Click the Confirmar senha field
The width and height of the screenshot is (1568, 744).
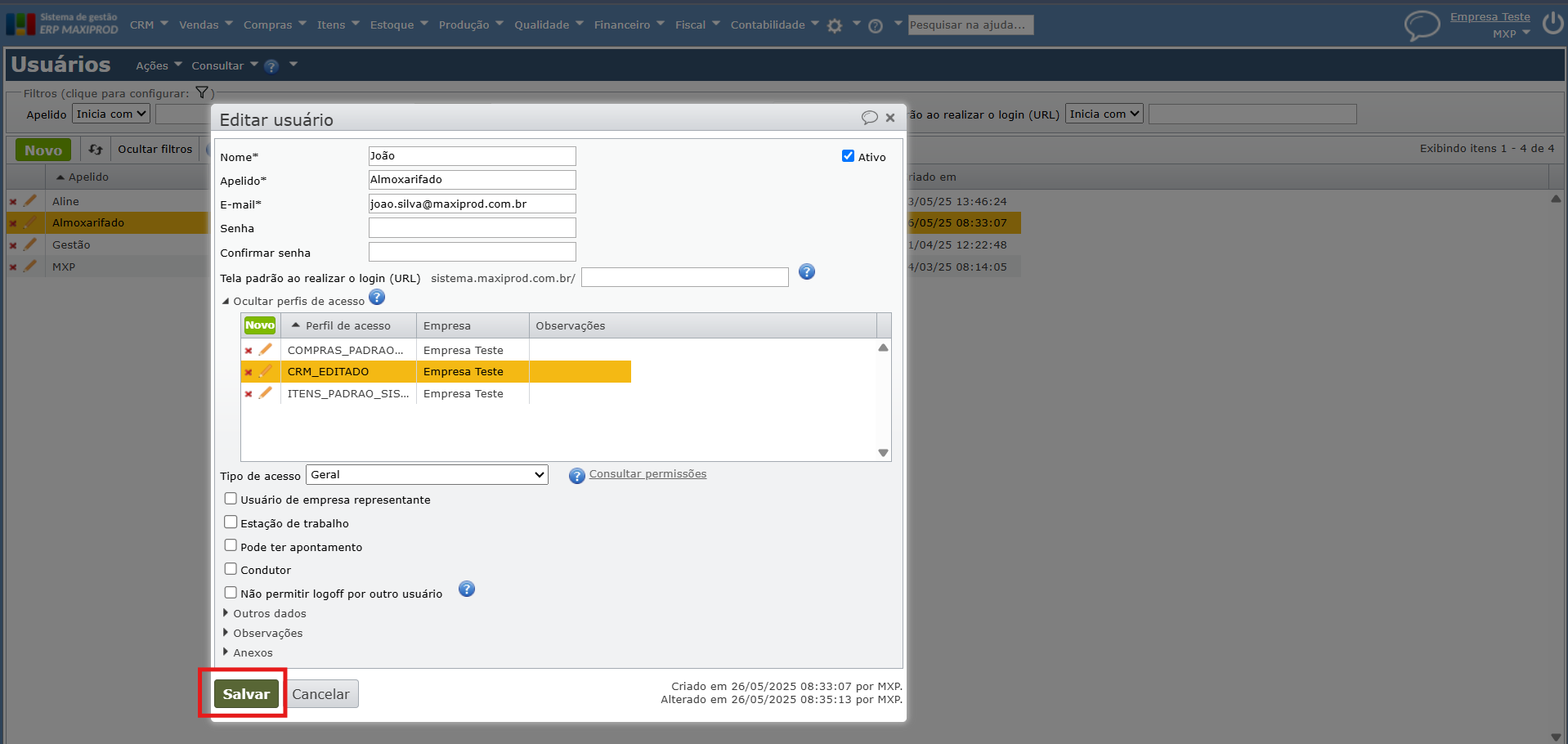click(473, 252)
